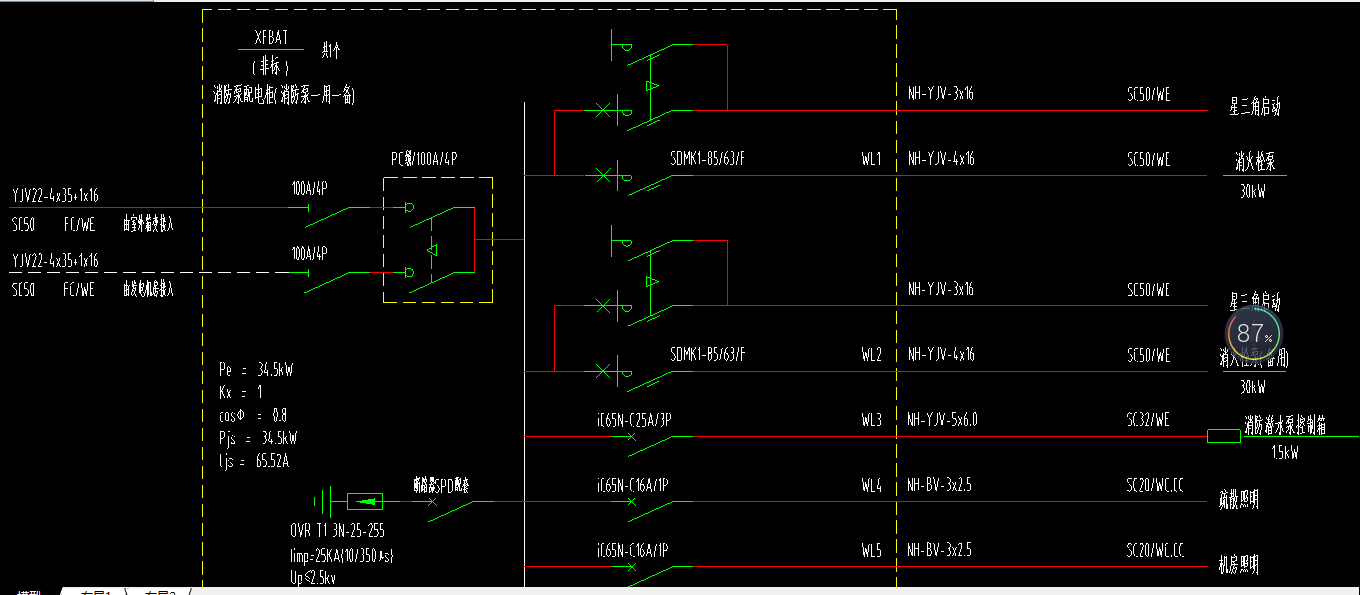Select the WL4 circuit number

872,485
